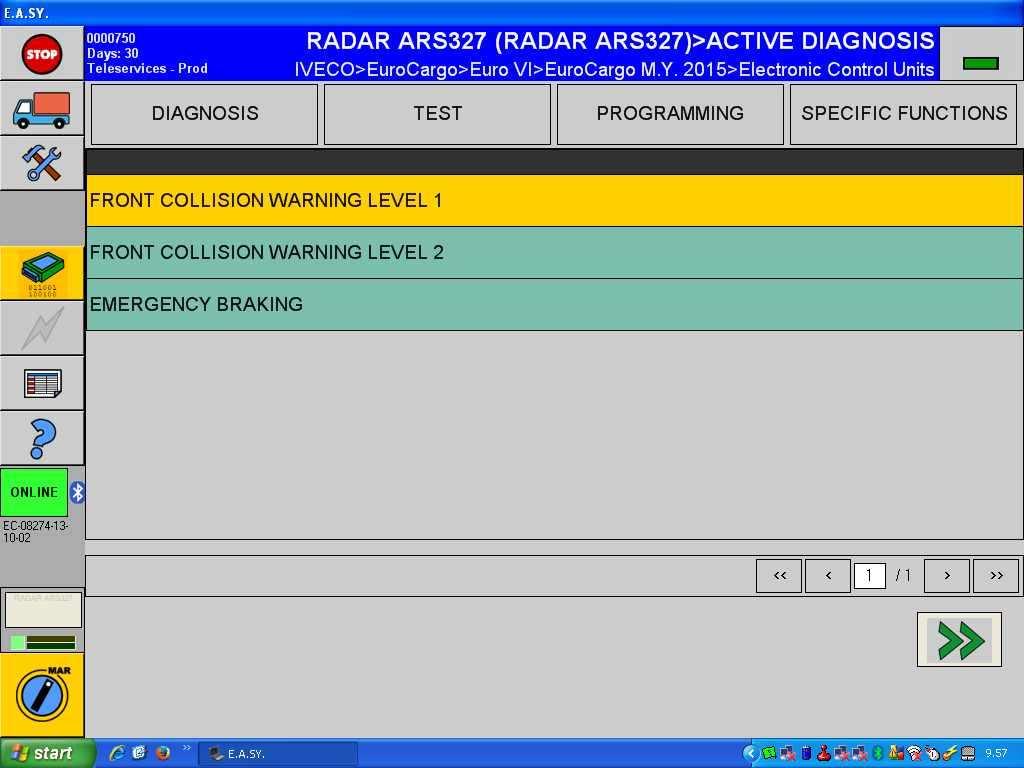Viewport: 1024px width, 768px height.
Task: Click the red STOP icon
Action: [x=42, y=54]
